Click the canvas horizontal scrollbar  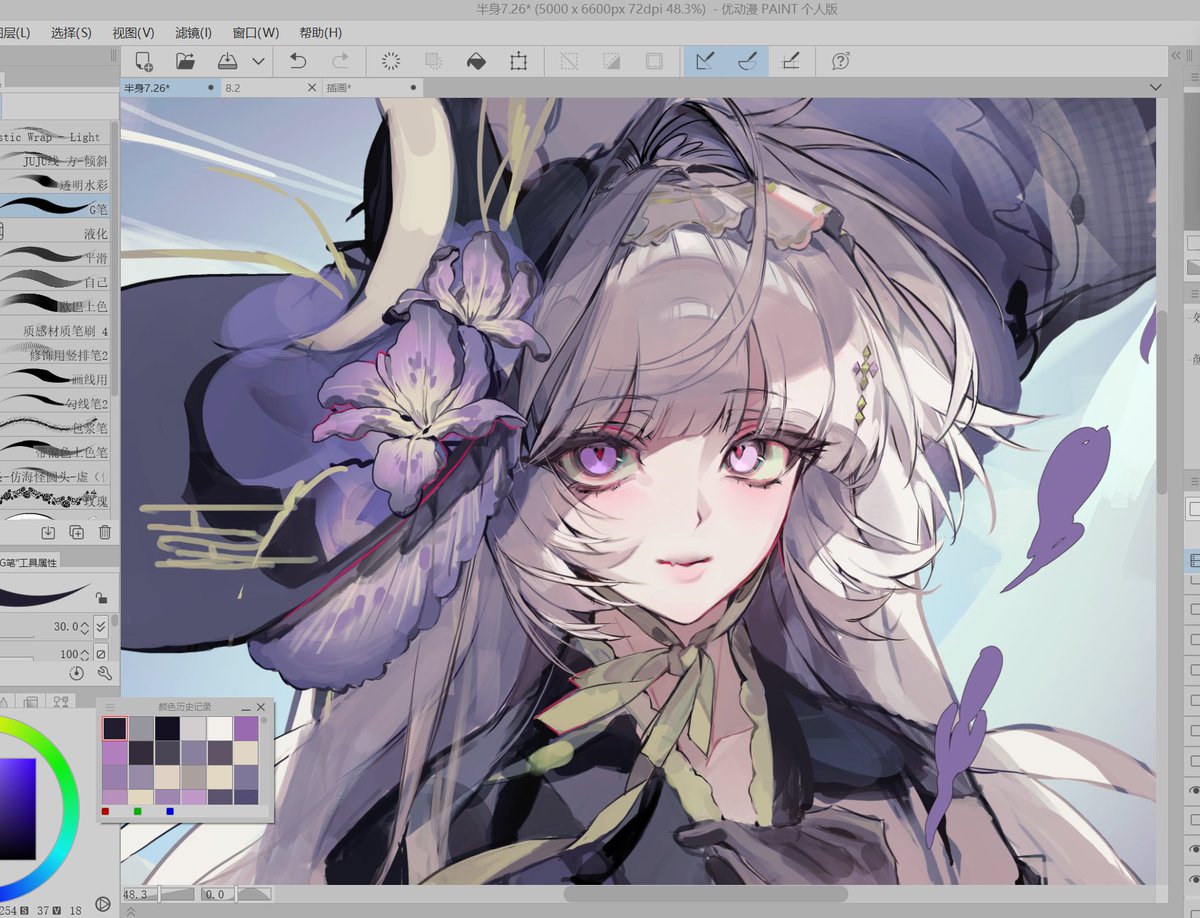(705, 894)
